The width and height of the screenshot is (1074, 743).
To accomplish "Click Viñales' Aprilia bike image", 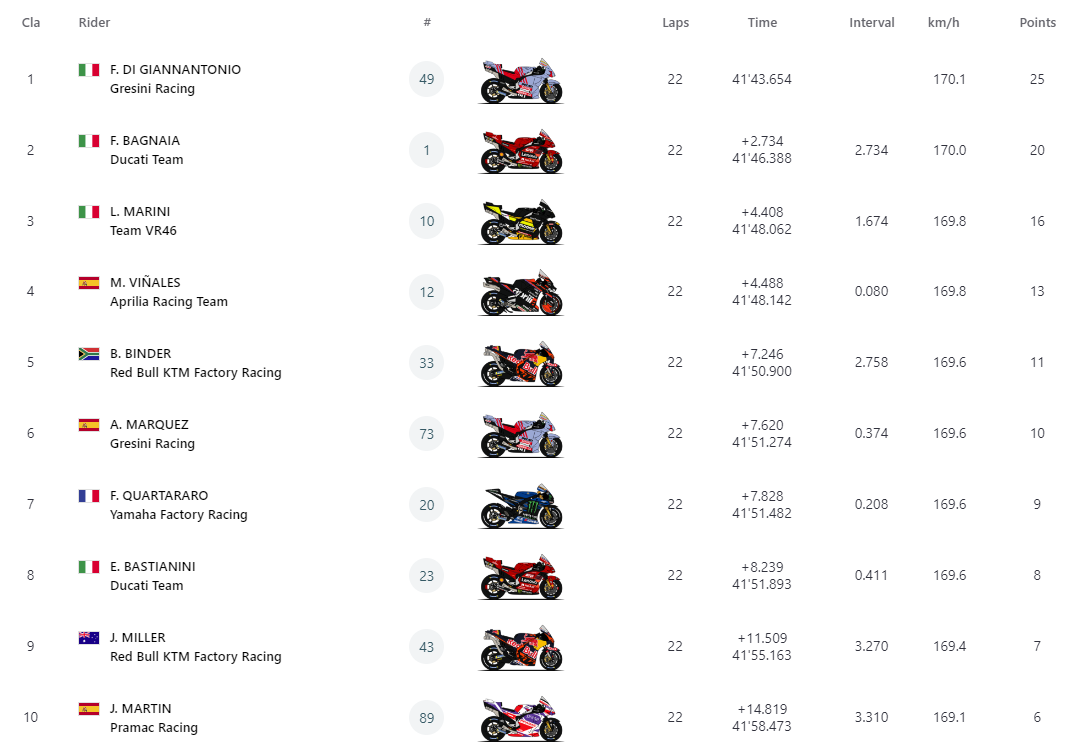I will [521, 293].
